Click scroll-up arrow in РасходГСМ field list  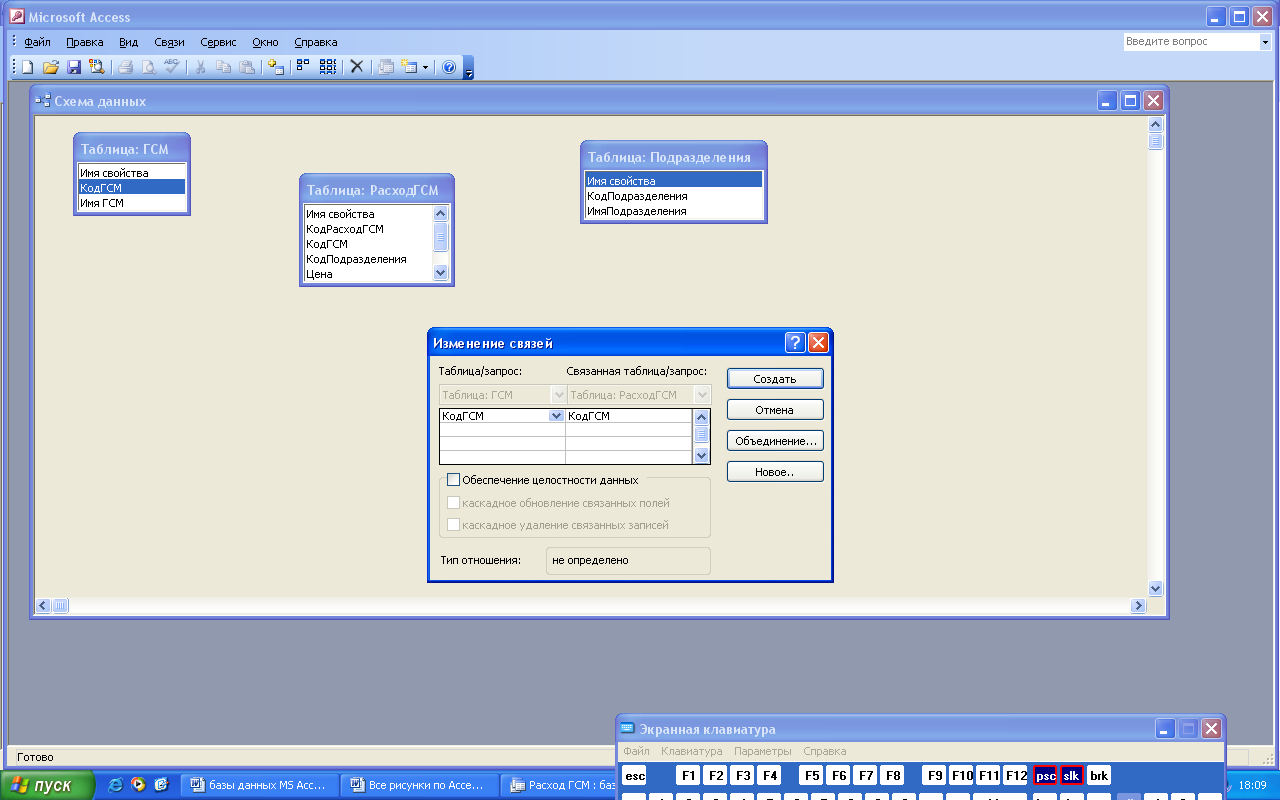coord(441,213)
